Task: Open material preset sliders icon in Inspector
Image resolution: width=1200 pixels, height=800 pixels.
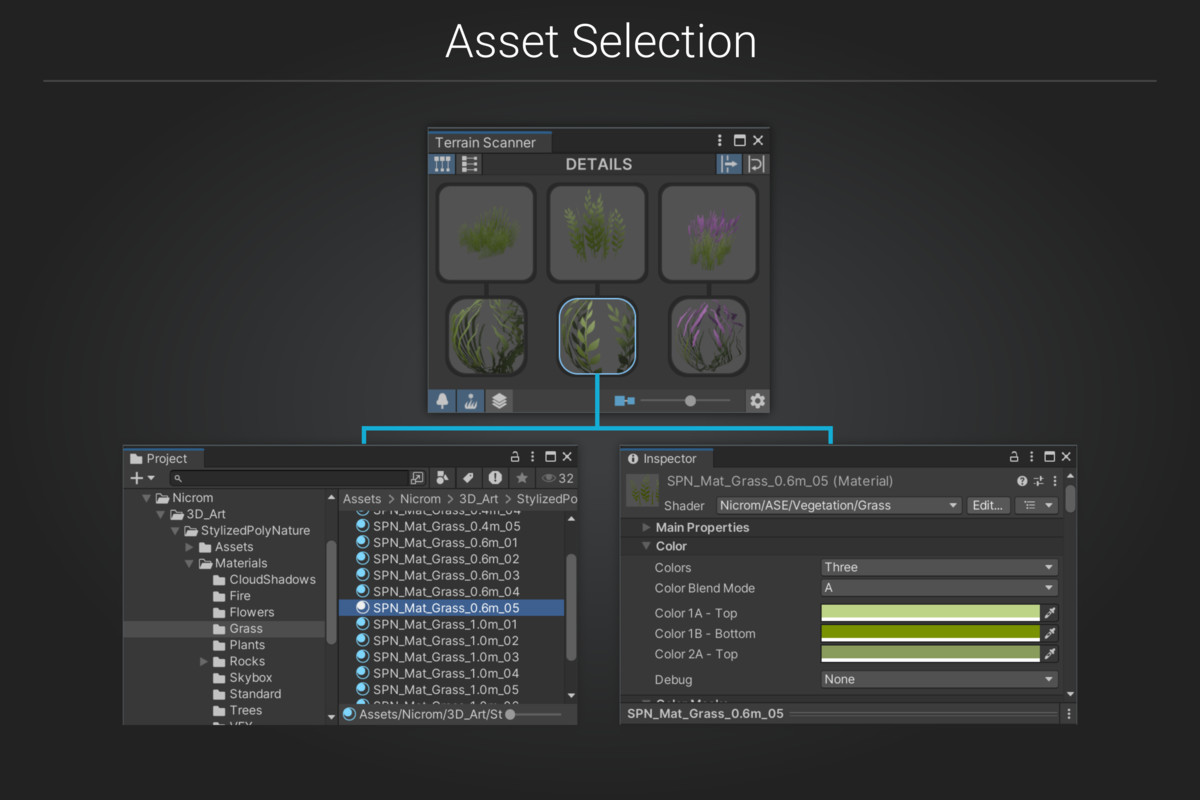Action: [x=1038, y=481]
